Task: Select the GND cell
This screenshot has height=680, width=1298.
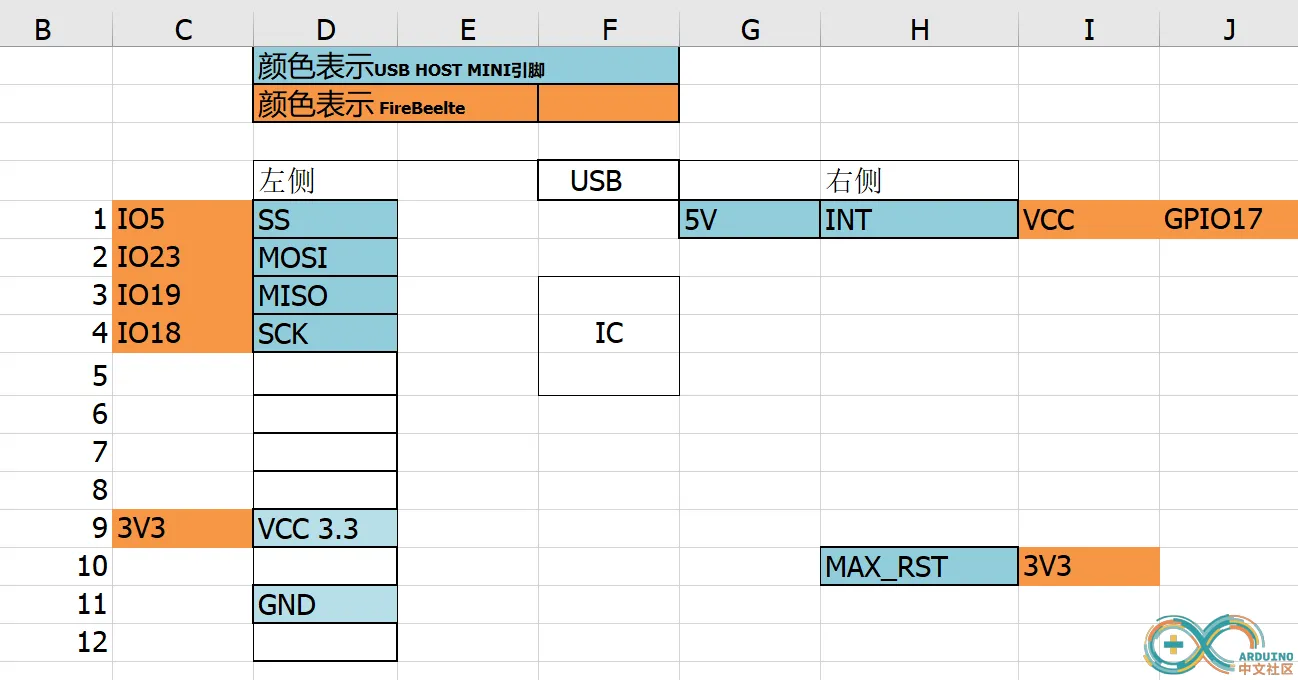Action: click(325, 605)
